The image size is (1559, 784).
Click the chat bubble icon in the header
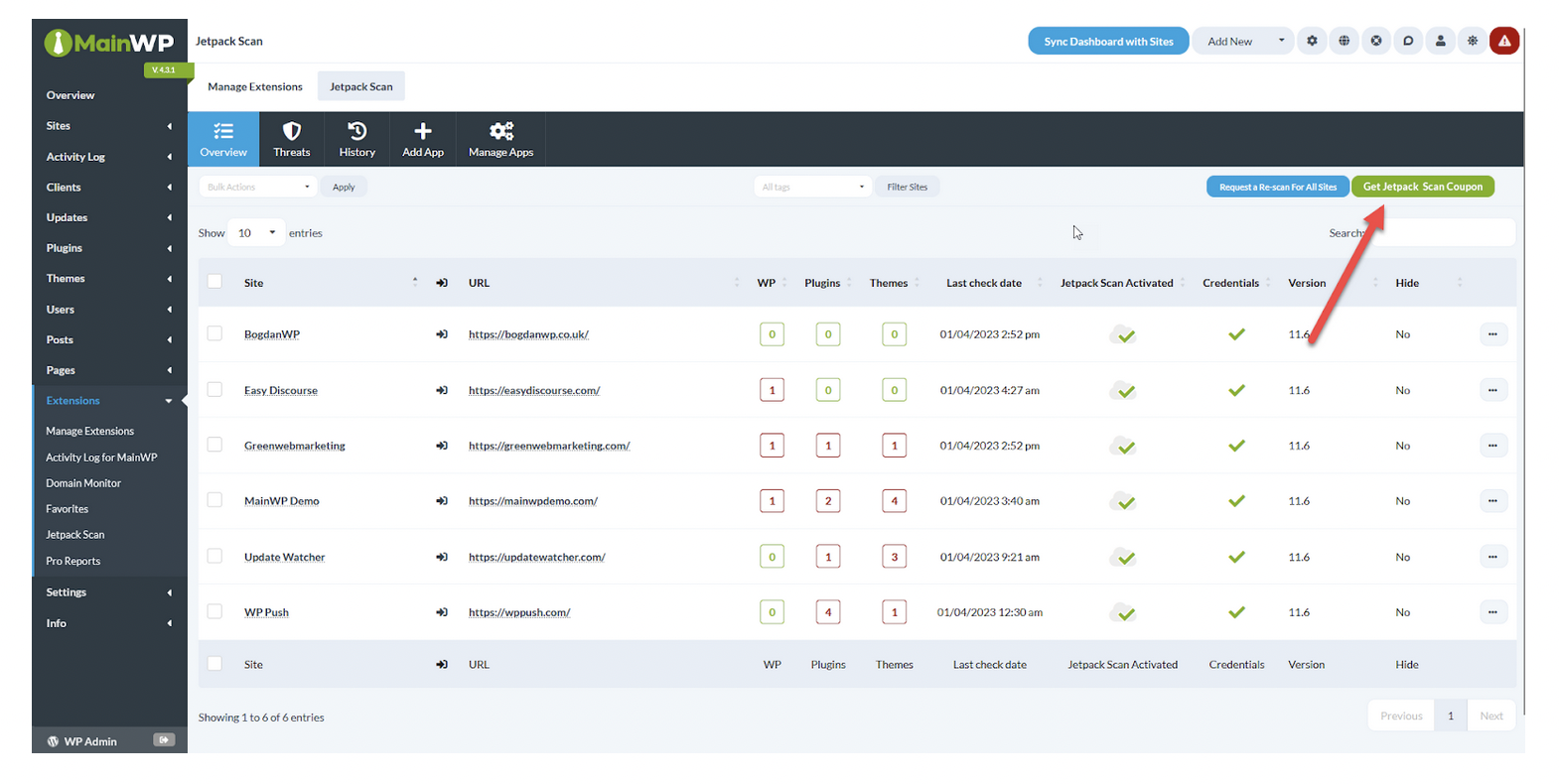point(1408,41)
